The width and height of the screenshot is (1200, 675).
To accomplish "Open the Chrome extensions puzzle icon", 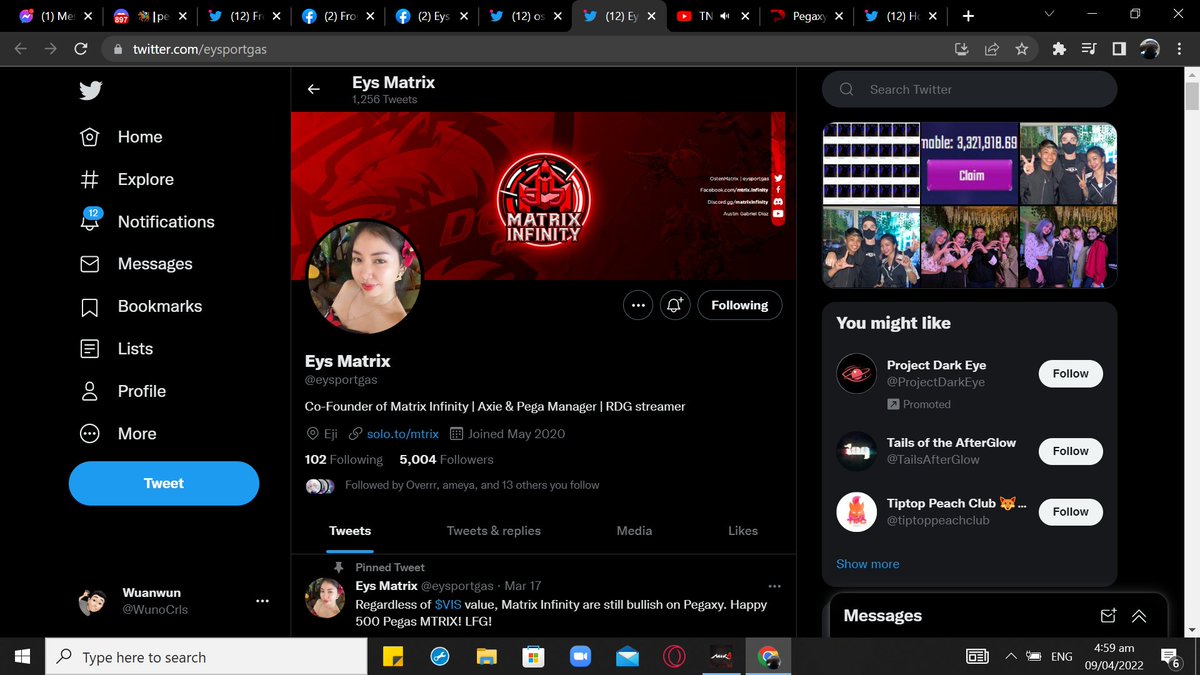I will (1060, 49).
